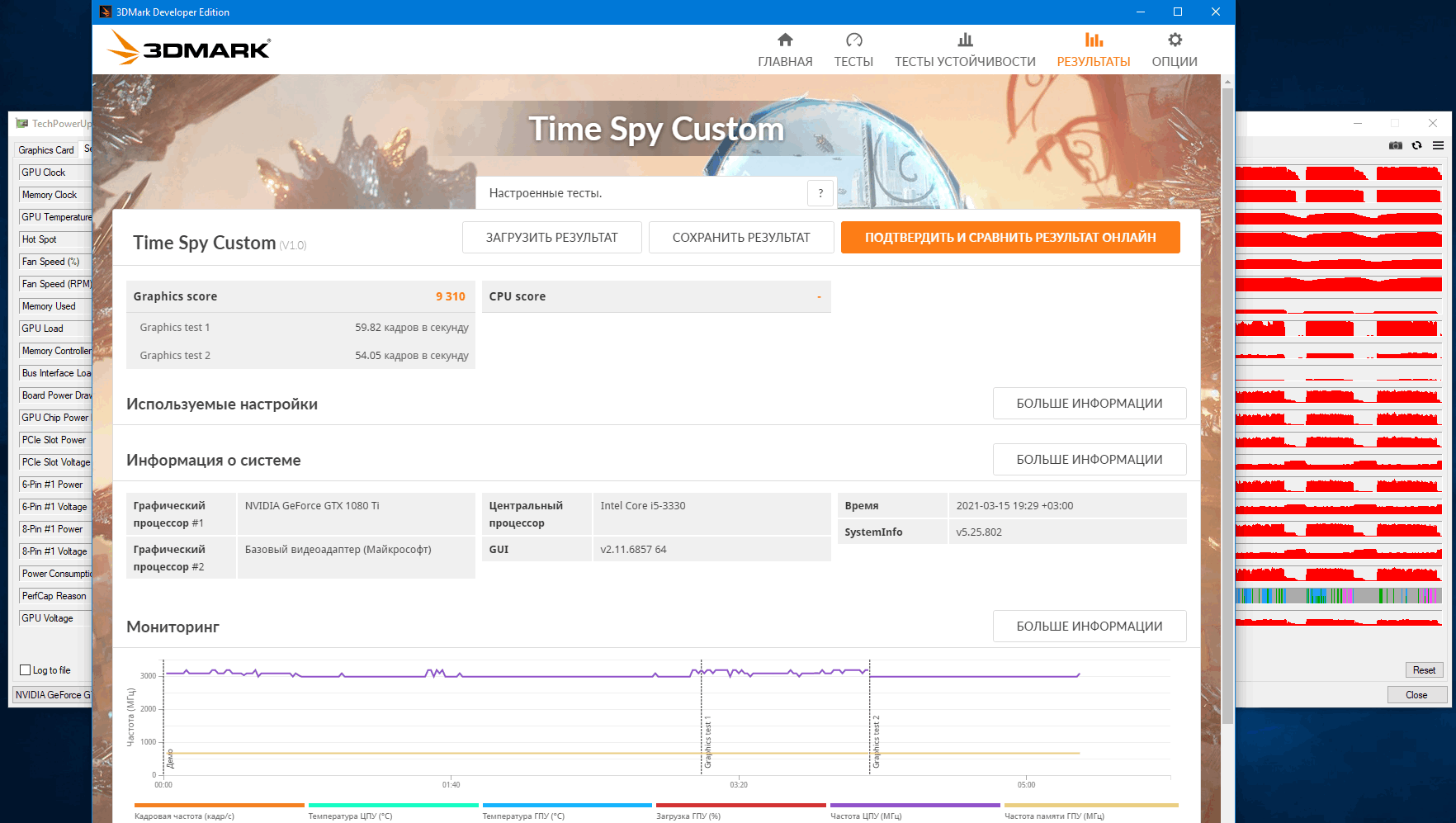Screen dimensions: 1456x823
Task: Open the NVIDIA GeForce GPU selector dropdown
Action: pyautogui.click(x=53, y=695)
